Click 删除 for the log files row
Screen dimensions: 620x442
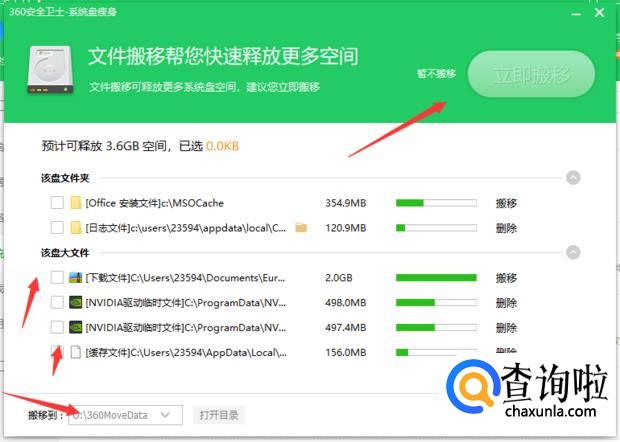click(506, 228)
